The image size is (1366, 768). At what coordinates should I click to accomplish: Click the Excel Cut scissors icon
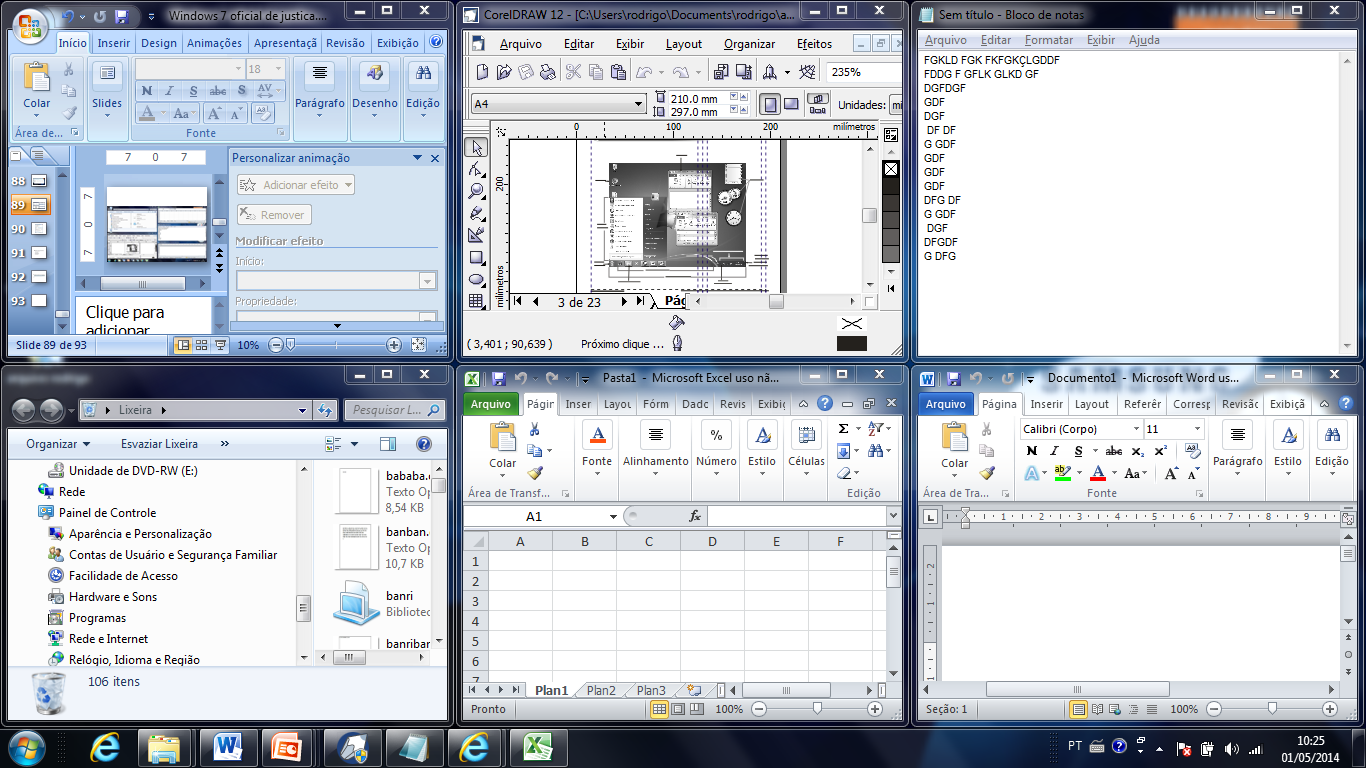tap(535, 430)
